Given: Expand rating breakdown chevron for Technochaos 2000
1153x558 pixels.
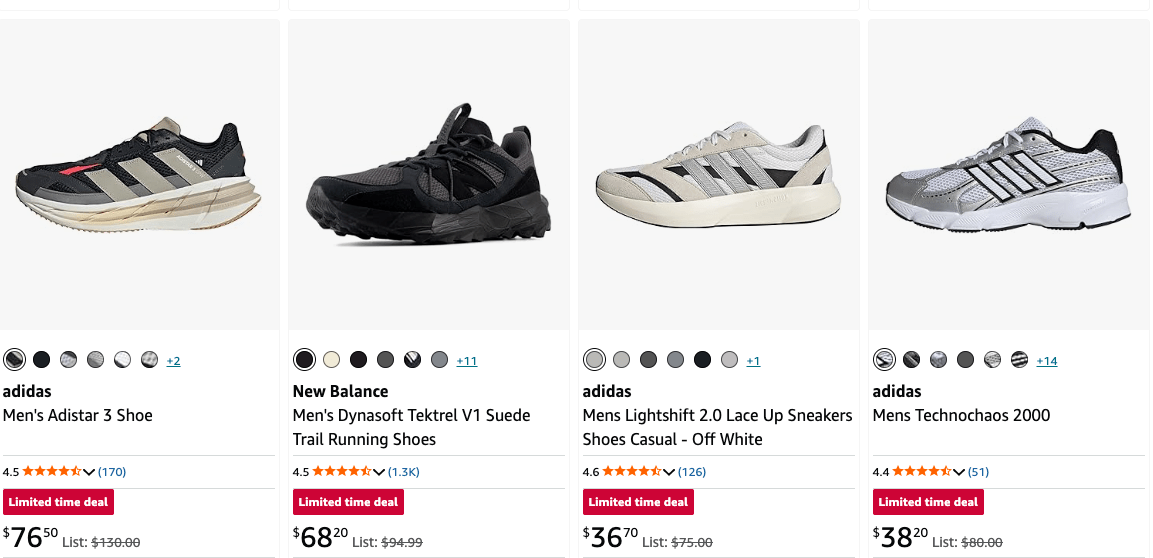Looking at the screenshot, I should coord(959,472).
